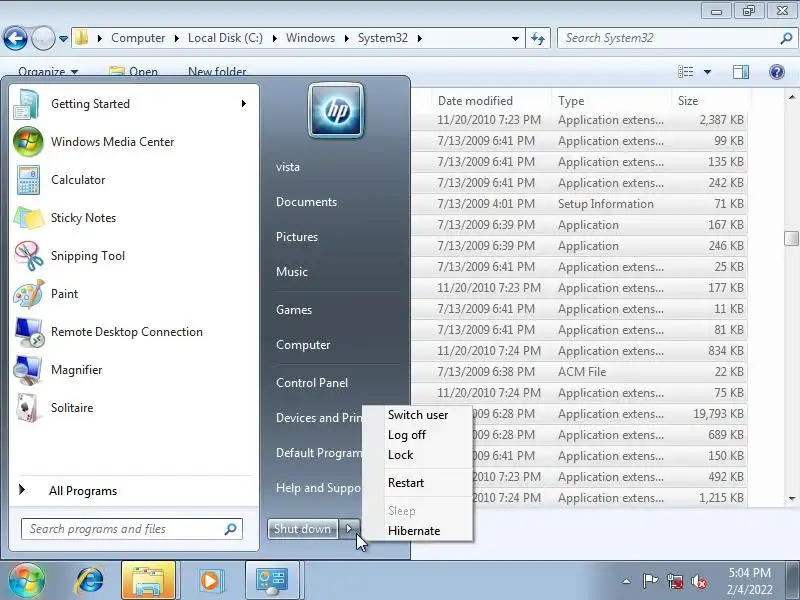The width and height of the screenshot is (800, 600).
Task: Expand the Organize menu
Action: [x=48, y=72]
